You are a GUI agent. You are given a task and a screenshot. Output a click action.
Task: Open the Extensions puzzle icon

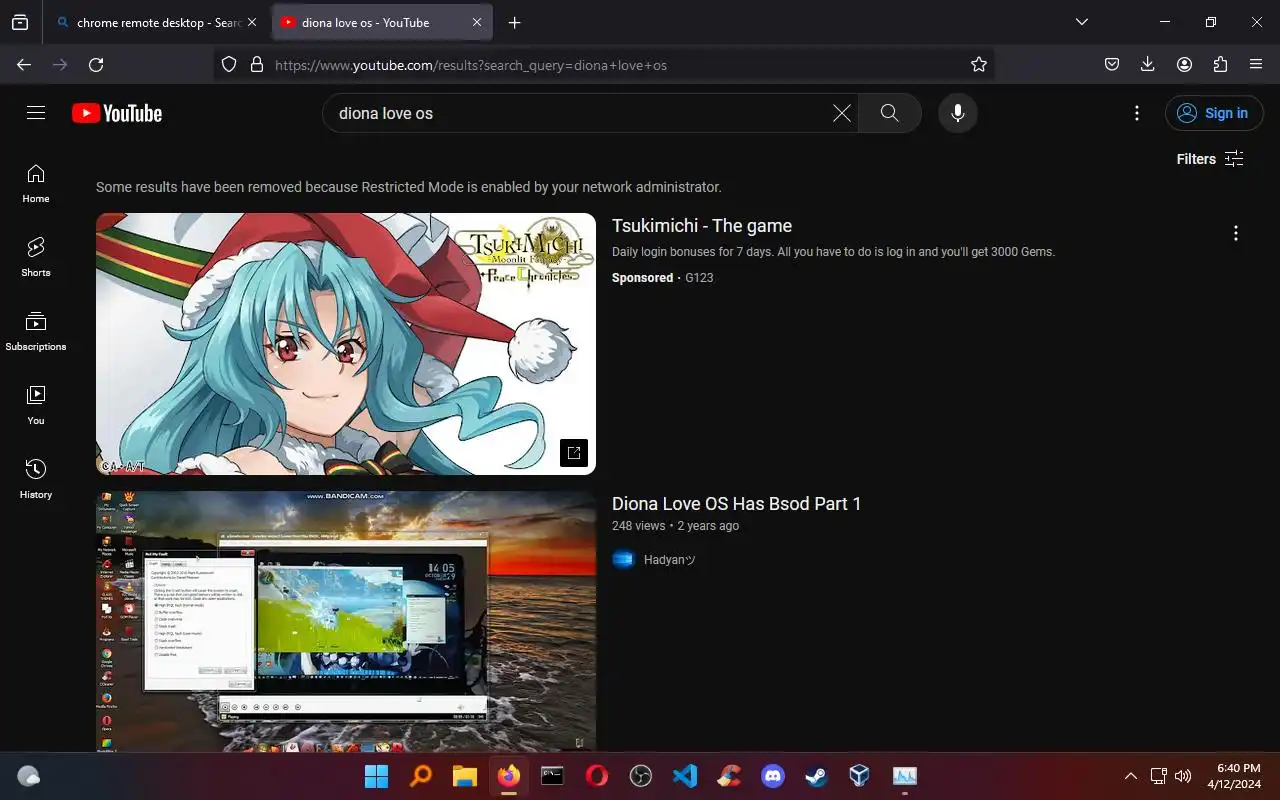pyautogui.click(x=1220, y=64)
